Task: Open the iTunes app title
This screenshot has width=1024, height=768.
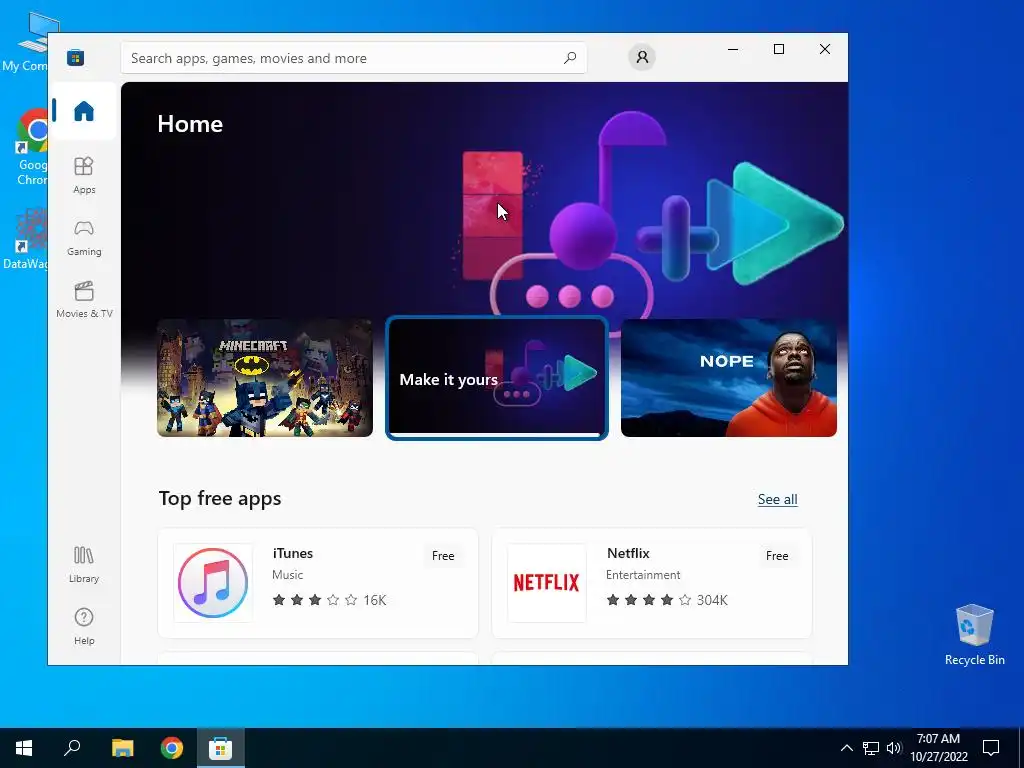Action: (x=293, y=553)
